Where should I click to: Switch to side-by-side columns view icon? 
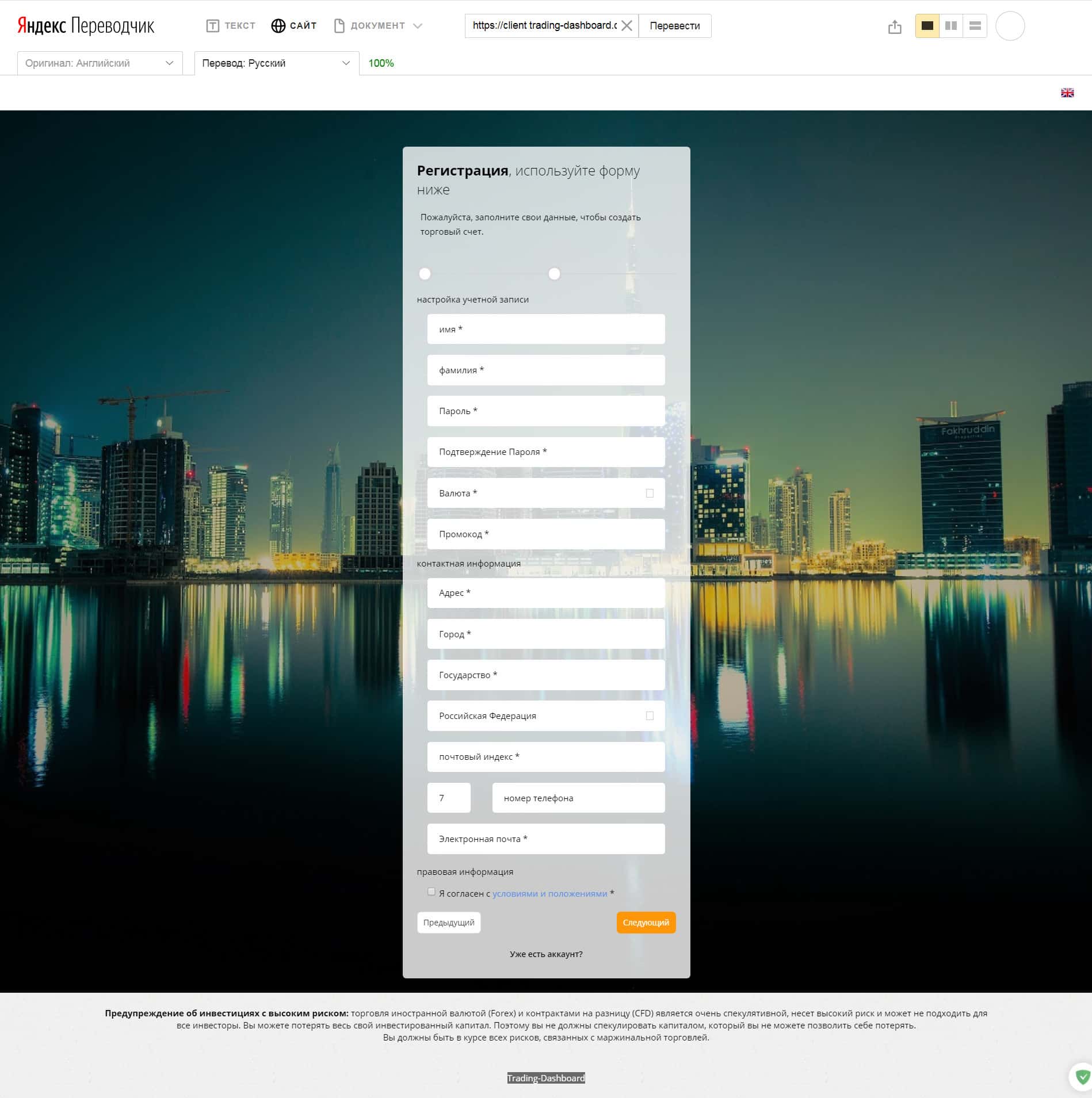pyautogui.click(x=951, y=26)
